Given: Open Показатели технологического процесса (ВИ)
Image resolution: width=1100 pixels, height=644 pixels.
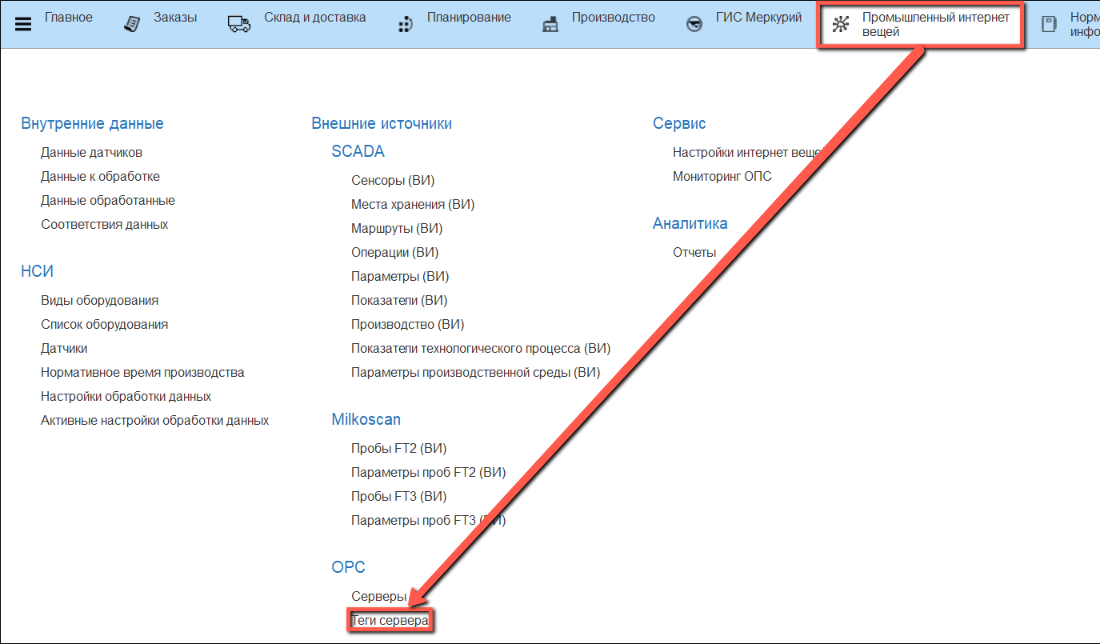Looking at the screenshot, I should coord(481,349).
